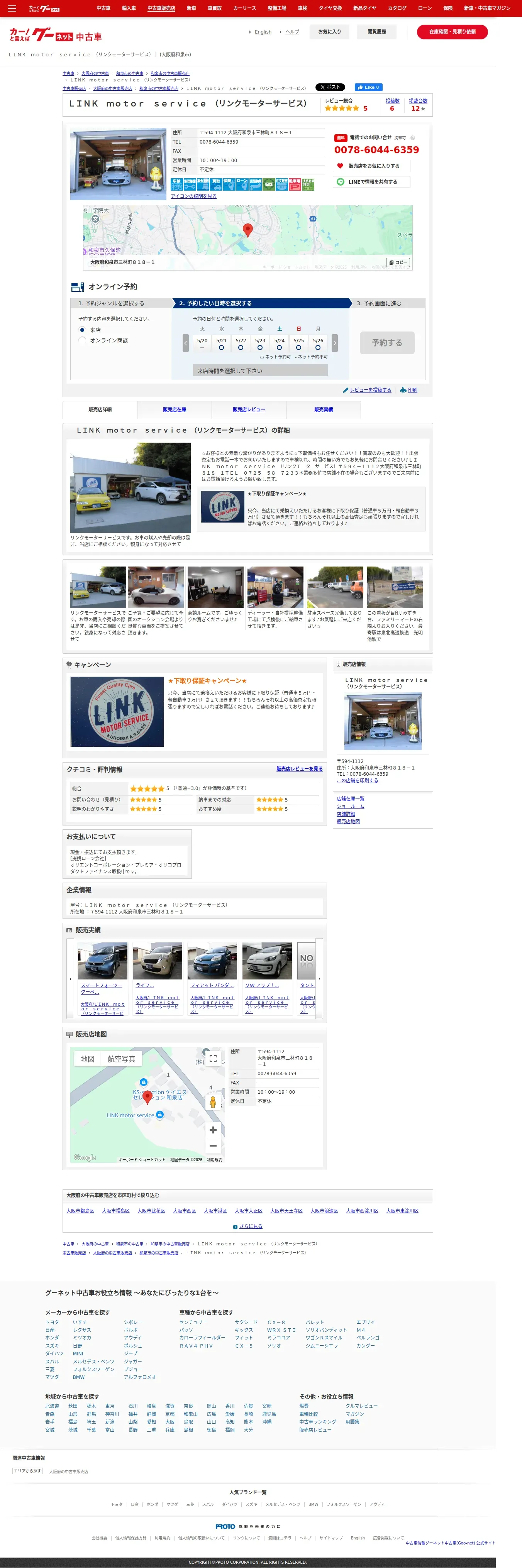Click the レビューを投稿する pencil link
Image resolution: width=522 pixels, height=1568 pixels.
(x=367, y=389)
